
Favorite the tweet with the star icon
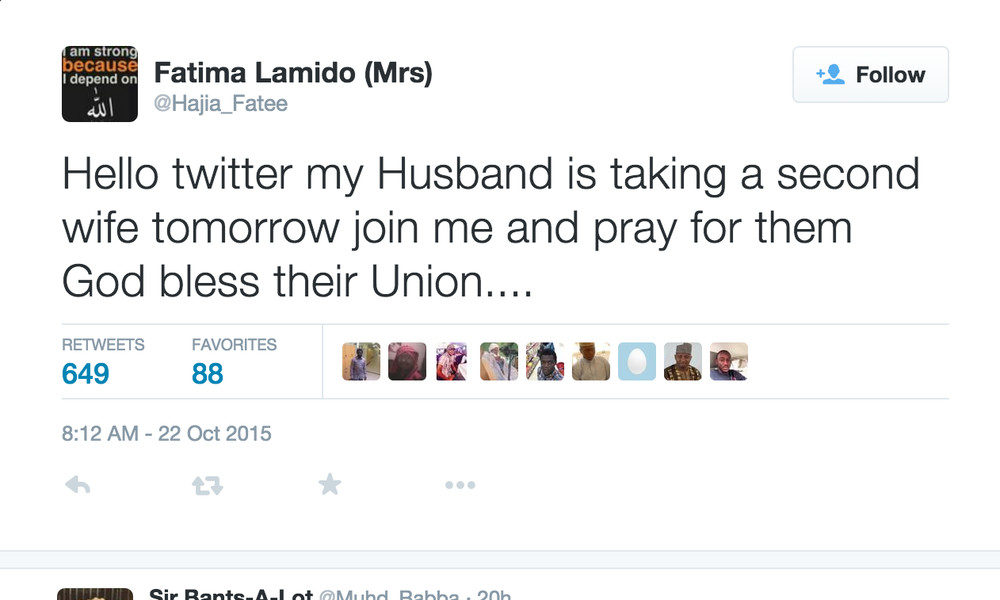330,486
